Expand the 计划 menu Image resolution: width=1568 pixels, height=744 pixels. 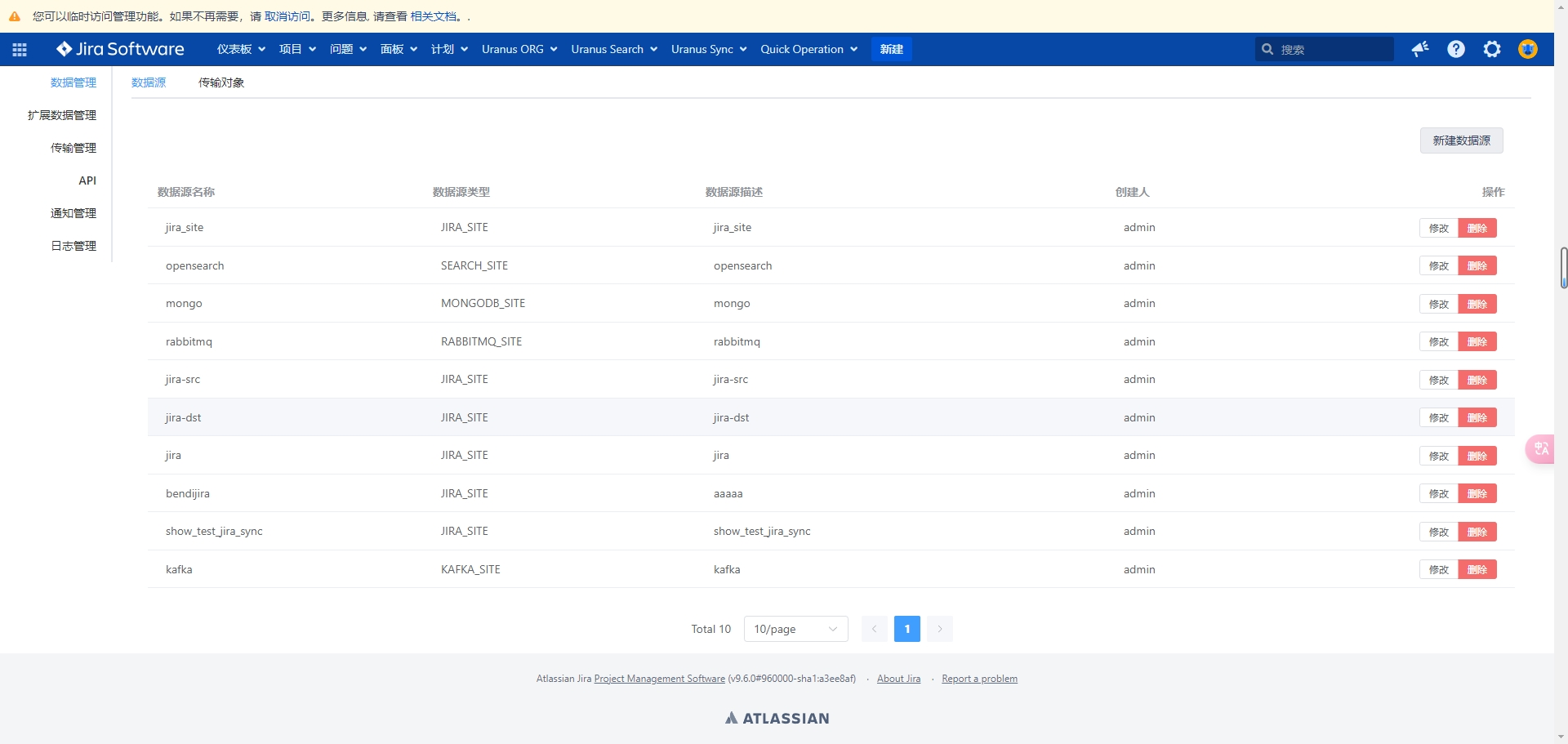tap(449, 49)
